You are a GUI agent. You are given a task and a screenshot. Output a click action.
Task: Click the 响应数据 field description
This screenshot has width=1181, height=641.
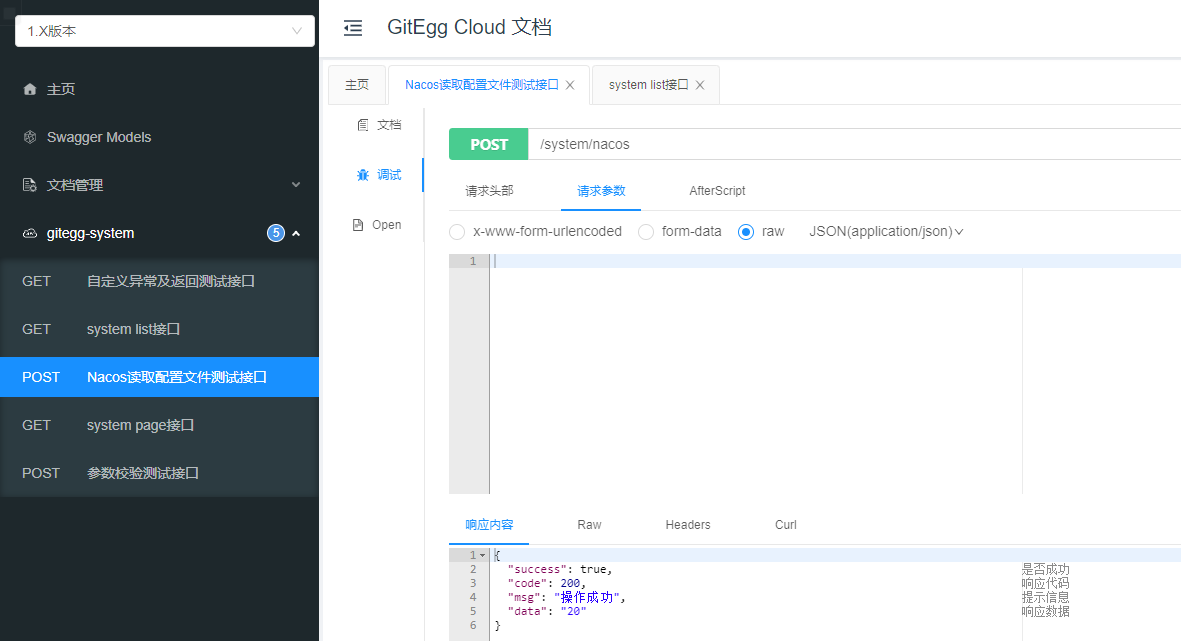click(x=1045, y=611)
